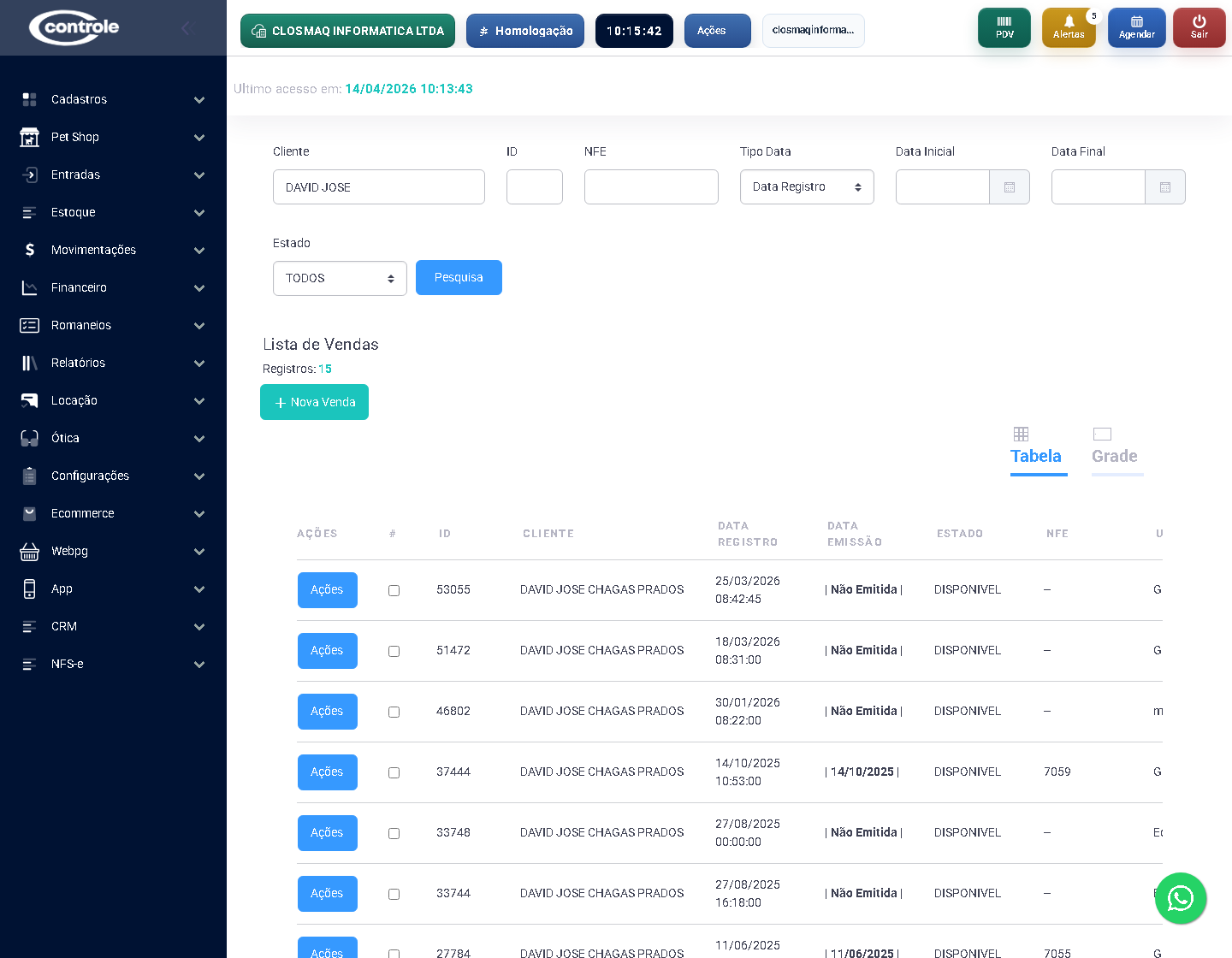This screenshot has width=1232, height=958.
Task: Expand the Pet Shop menu item
Action: tap(113, 137)
